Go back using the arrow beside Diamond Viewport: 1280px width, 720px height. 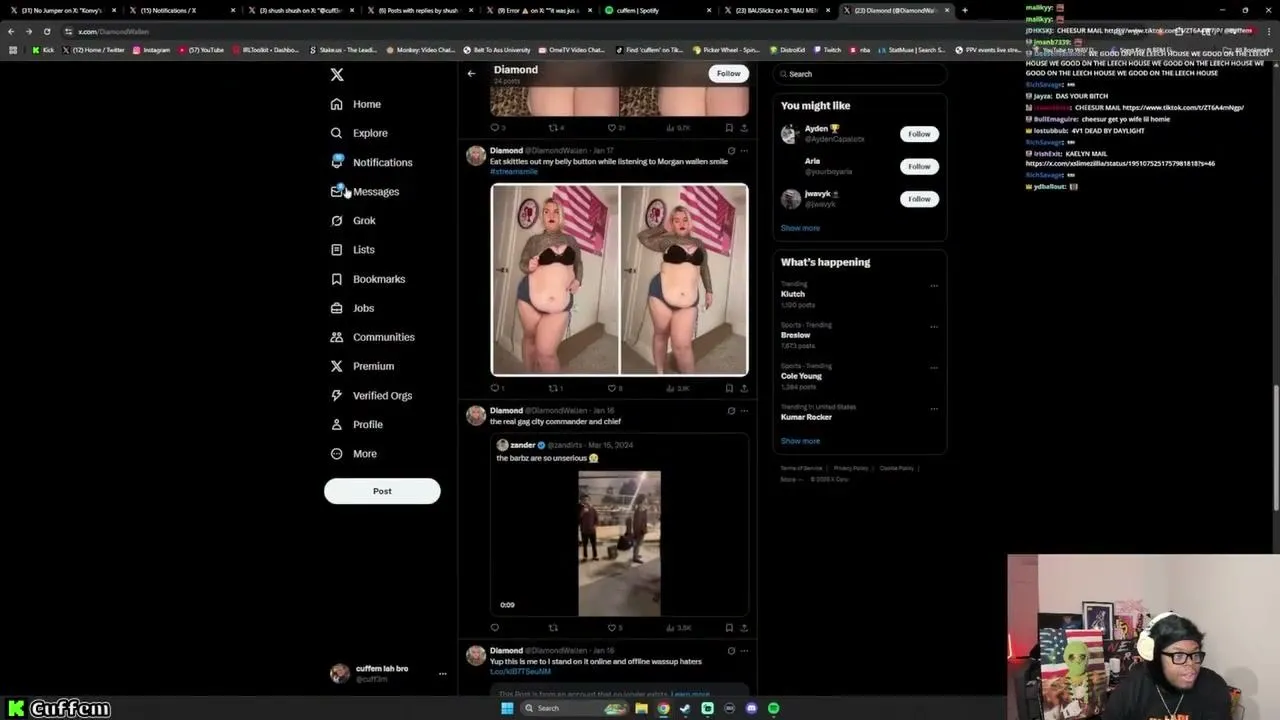pos(471,73)
